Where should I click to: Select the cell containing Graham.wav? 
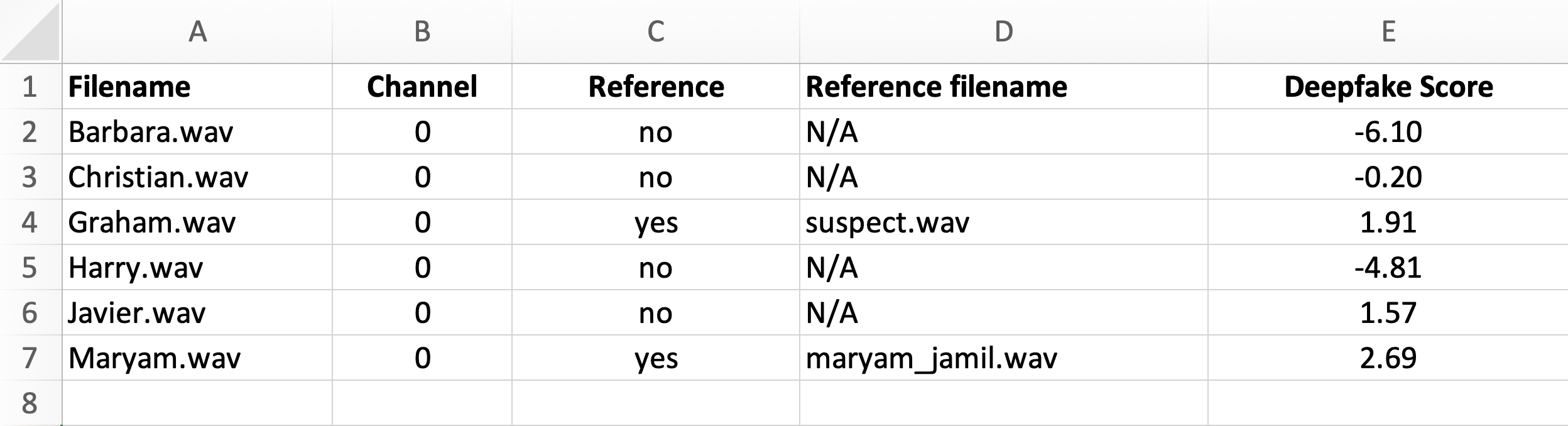pyautogui.click(x=197, y=222)
